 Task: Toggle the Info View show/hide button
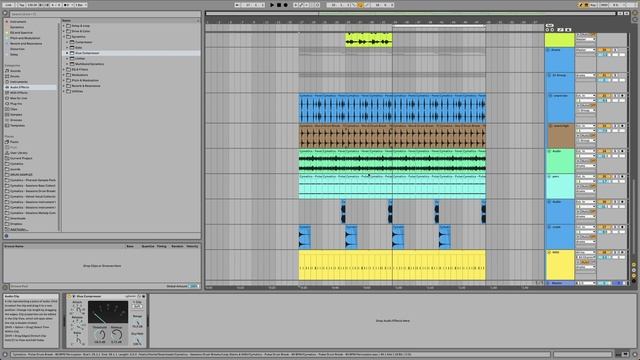pyautogui.click(x=5, y=355)
